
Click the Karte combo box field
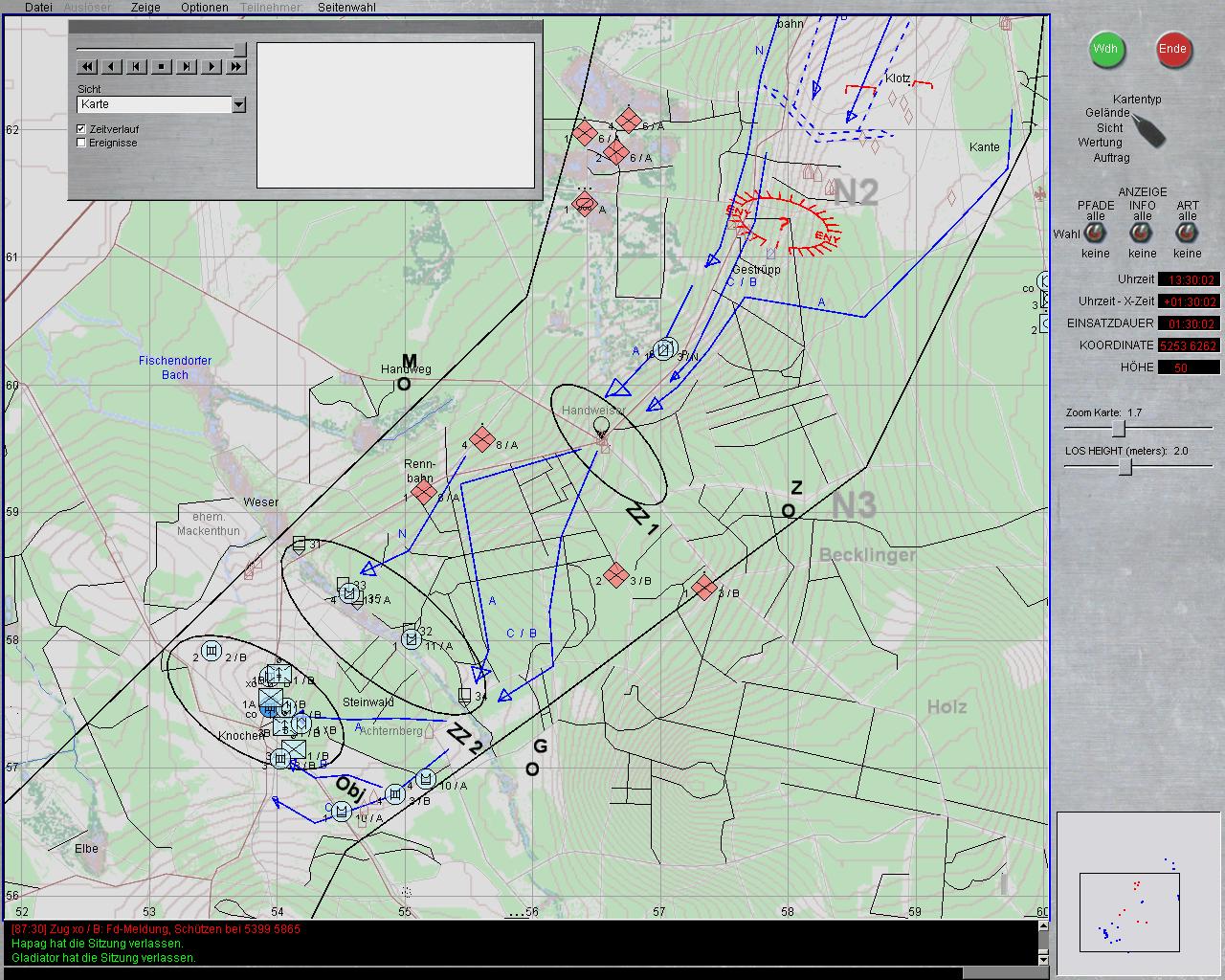[154, 104]
